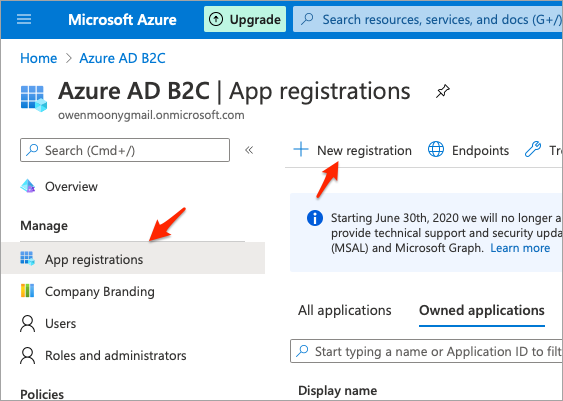Screen dimensions: 563x401
Task: Click the App registrations grid icon
Action: coord(27,258)
